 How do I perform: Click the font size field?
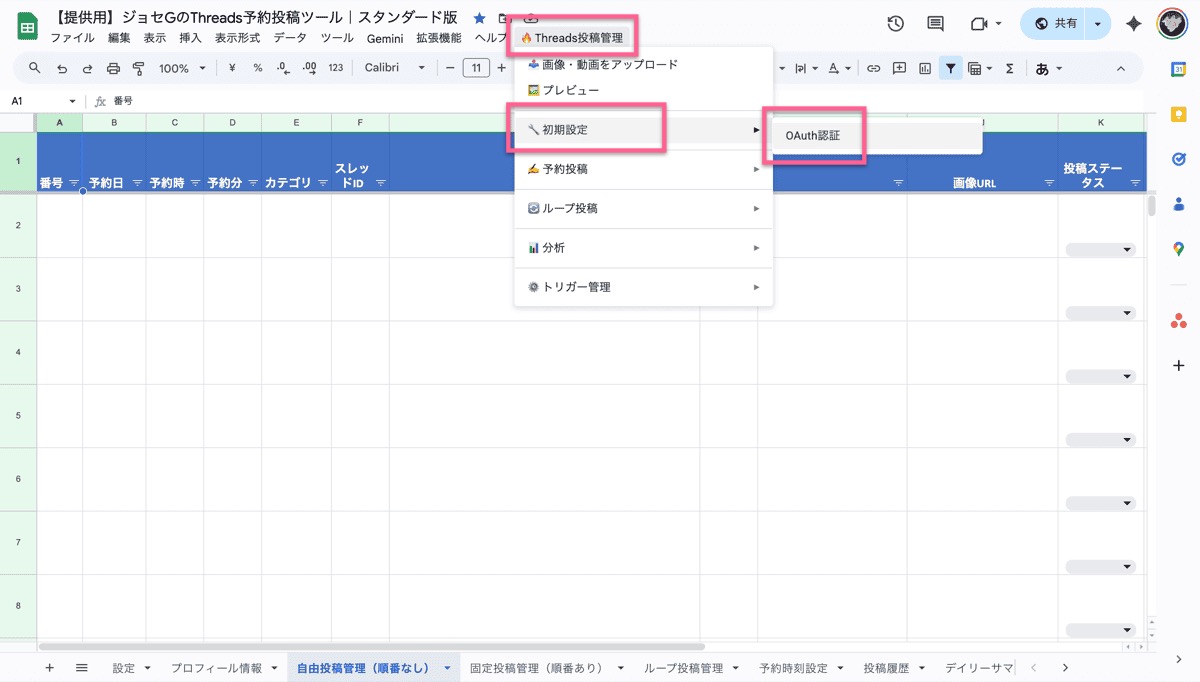pos(476,68)
